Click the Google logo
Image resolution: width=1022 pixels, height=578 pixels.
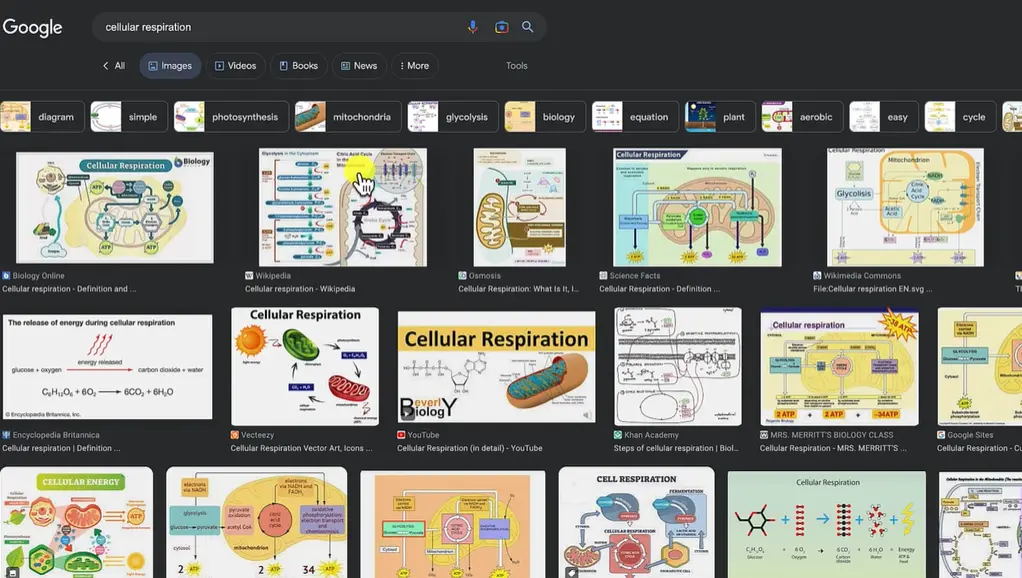click(33, 28)
